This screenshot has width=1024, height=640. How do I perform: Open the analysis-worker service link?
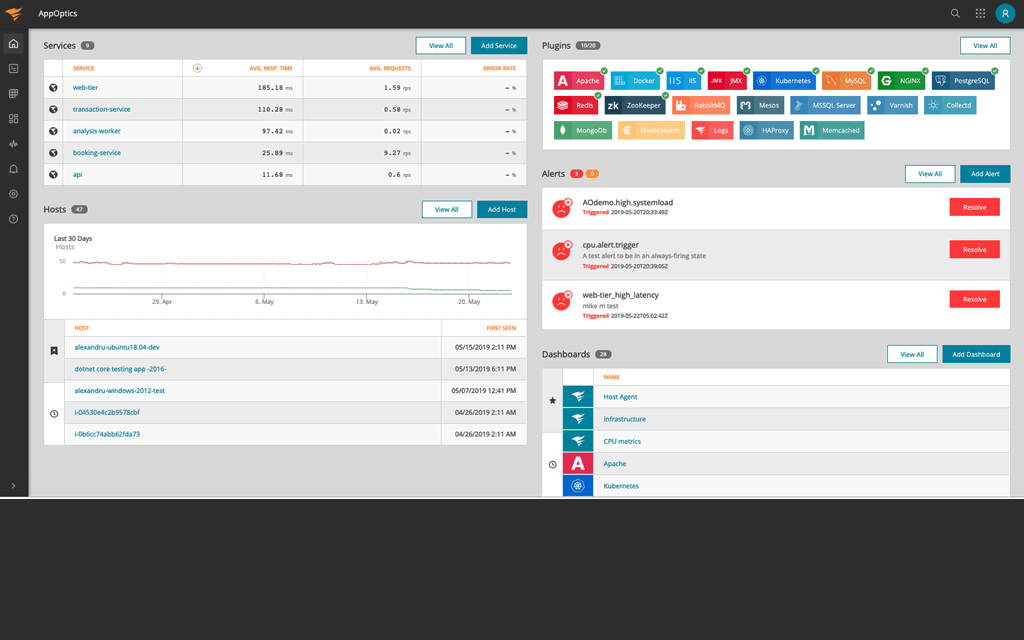point(97,131)
